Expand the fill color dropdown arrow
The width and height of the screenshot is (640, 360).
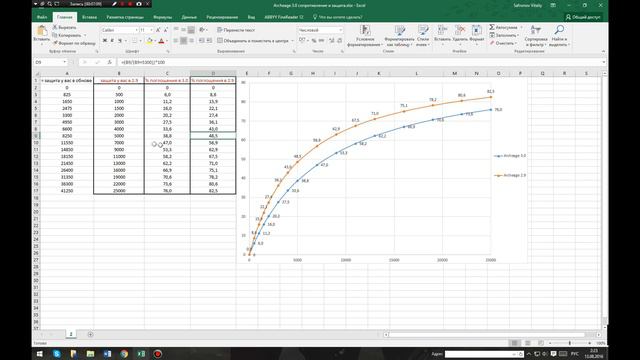(x=155, y=41)
